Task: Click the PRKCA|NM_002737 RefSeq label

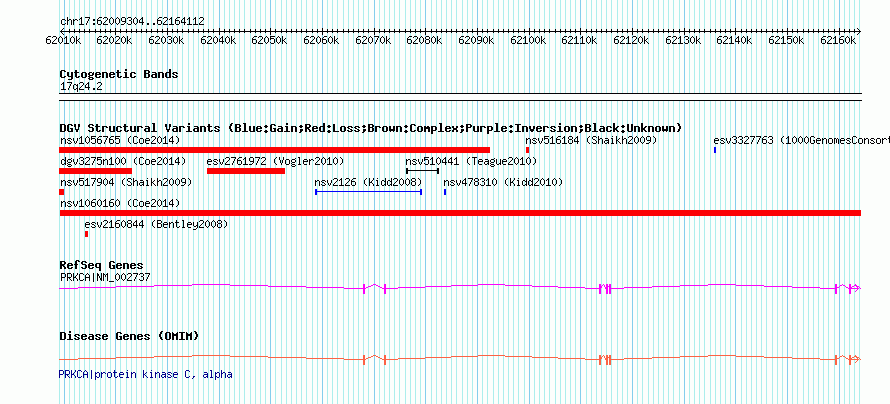Action: point(105,277)
